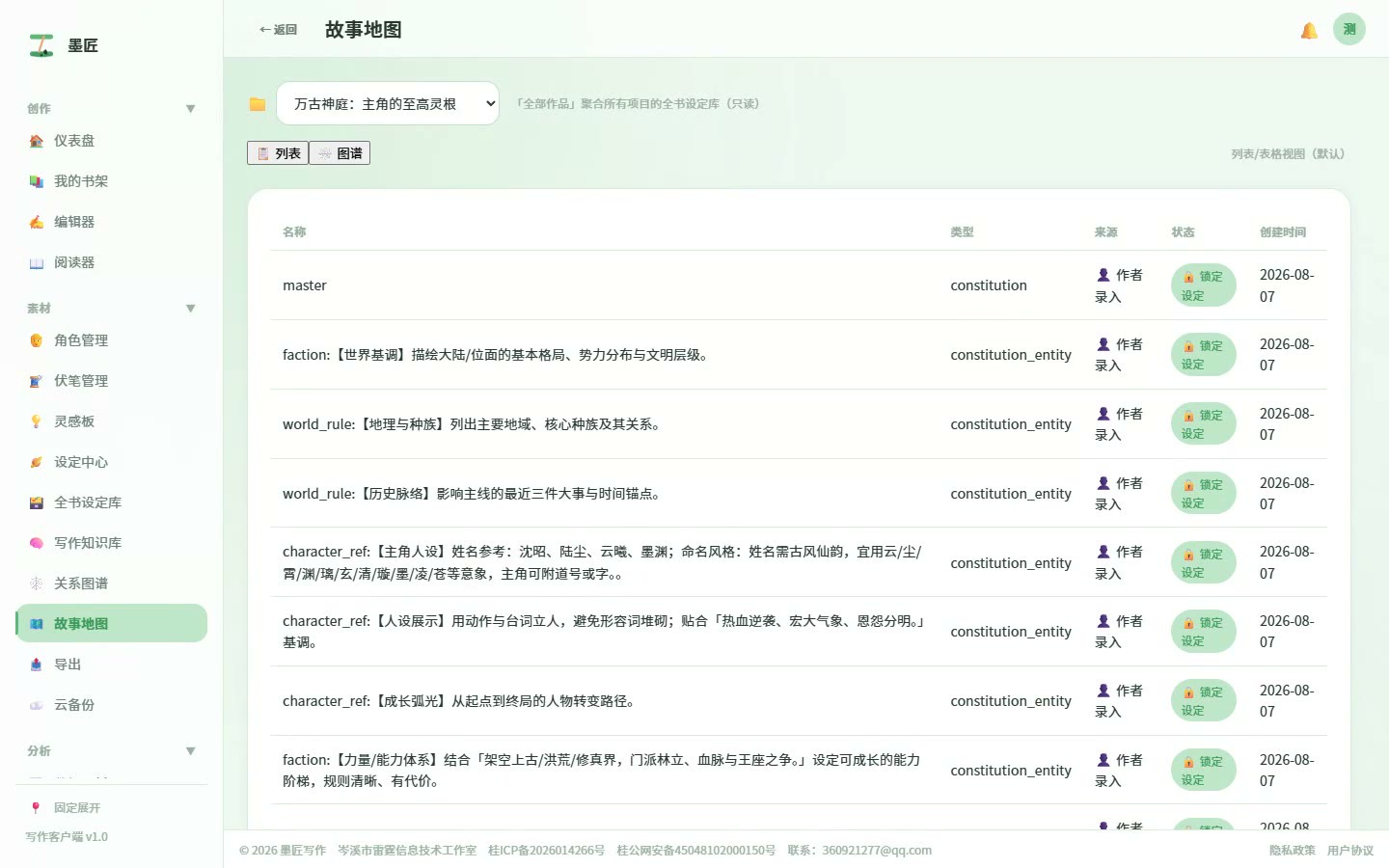Click the 导出 export icon
1389x868 pixels.
pos(37,665)
